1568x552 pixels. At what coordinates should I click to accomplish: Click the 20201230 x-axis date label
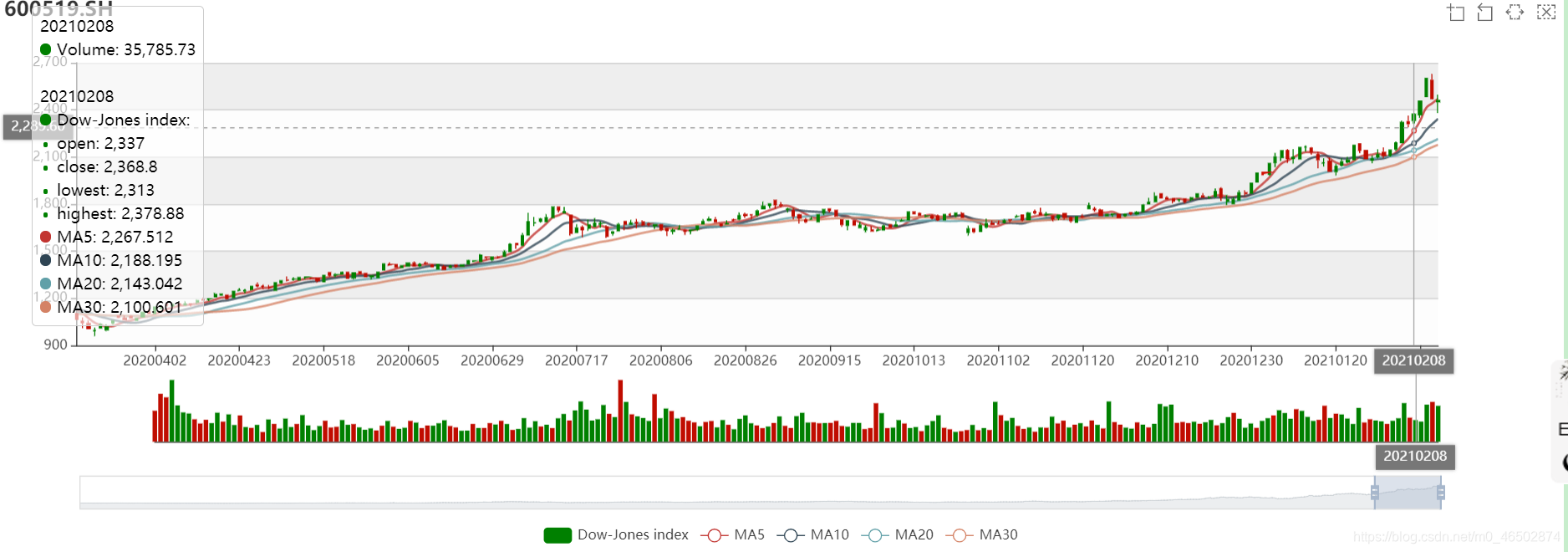1251,360
